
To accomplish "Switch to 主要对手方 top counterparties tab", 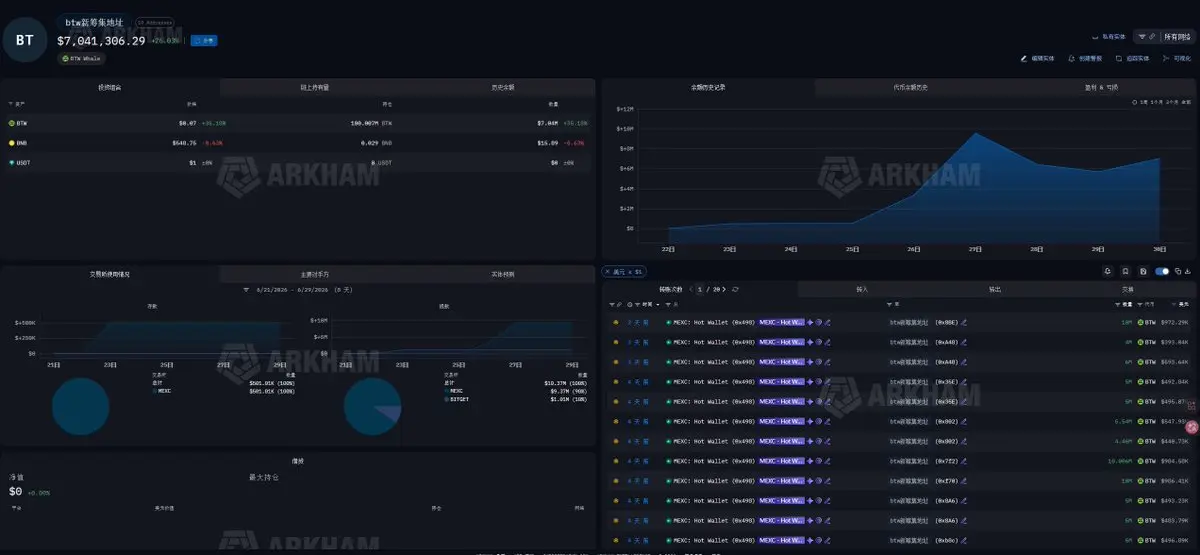I will click(315, 273).
